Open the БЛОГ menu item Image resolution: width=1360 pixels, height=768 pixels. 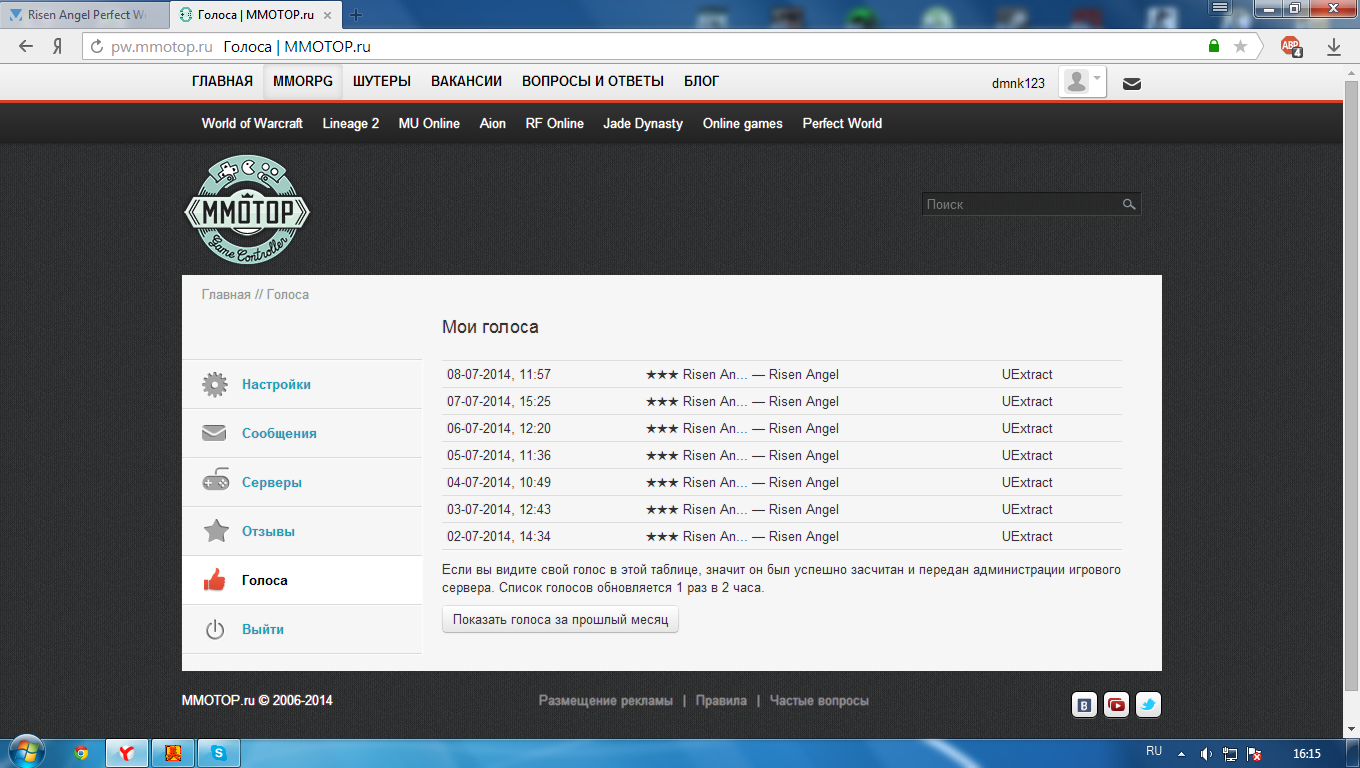(x=701, y=82)
